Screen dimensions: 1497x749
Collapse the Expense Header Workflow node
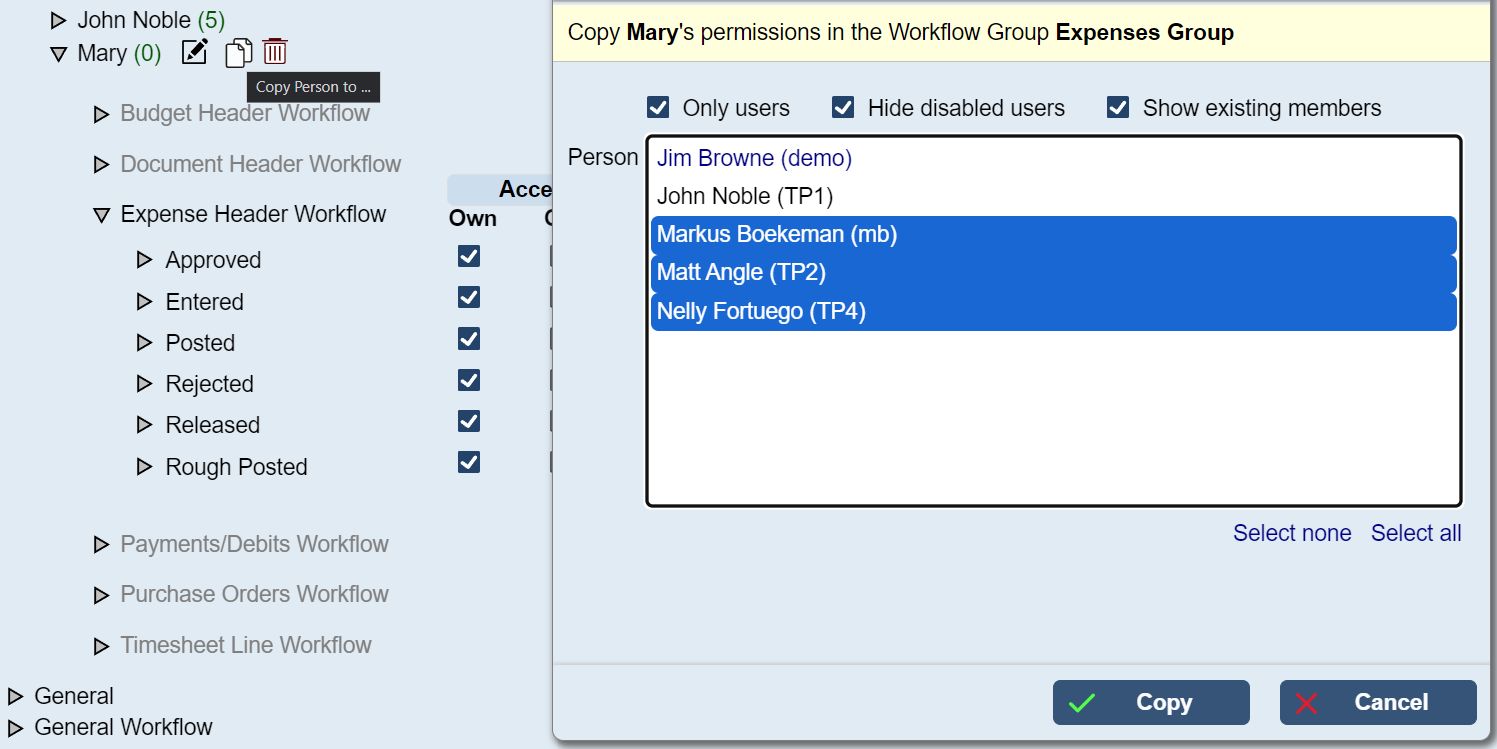(x=101, y=215)
